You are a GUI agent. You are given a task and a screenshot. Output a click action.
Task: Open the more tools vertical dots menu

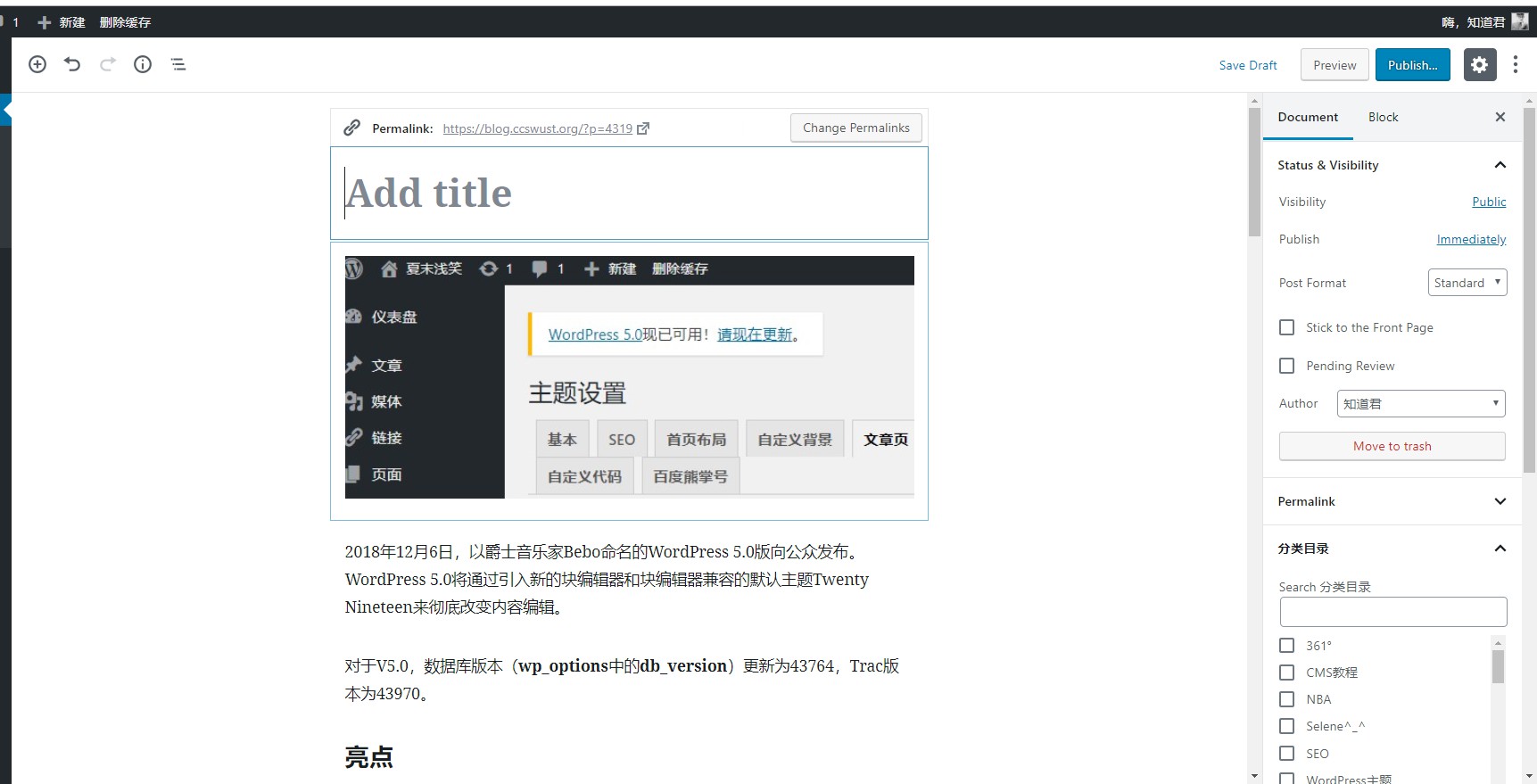(1516, 64)
